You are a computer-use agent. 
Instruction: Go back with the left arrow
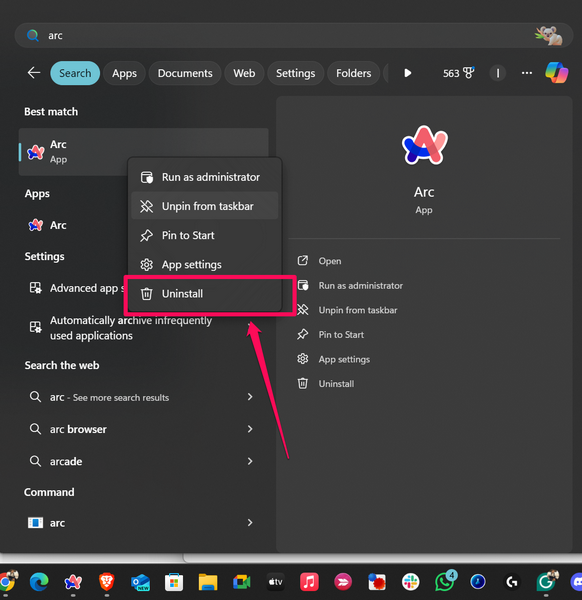[34, 73]
